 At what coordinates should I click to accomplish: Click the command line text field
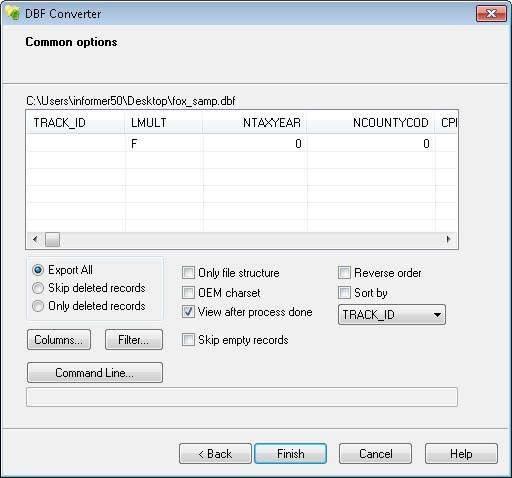point(242,397)
